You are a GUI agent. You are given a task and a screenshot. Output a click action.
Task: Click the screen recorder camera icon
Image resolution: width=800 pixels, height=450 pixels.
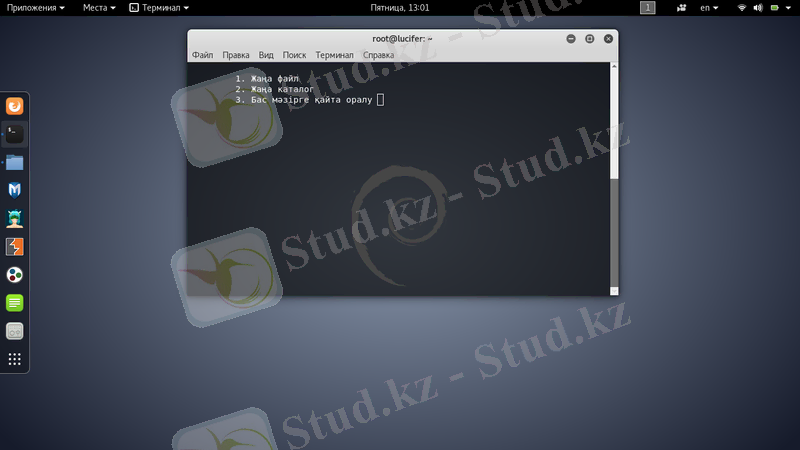681,8
